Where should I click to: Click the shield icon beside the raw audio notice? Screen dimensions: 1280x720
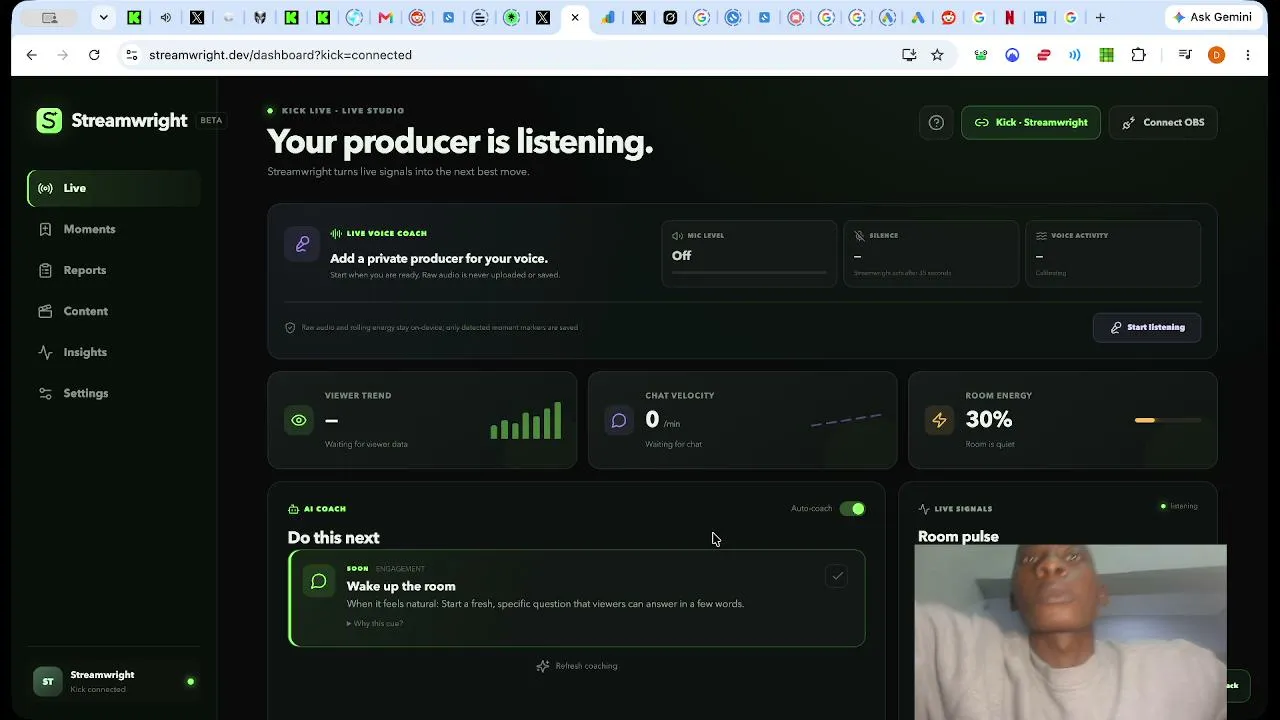pos(290,328)
